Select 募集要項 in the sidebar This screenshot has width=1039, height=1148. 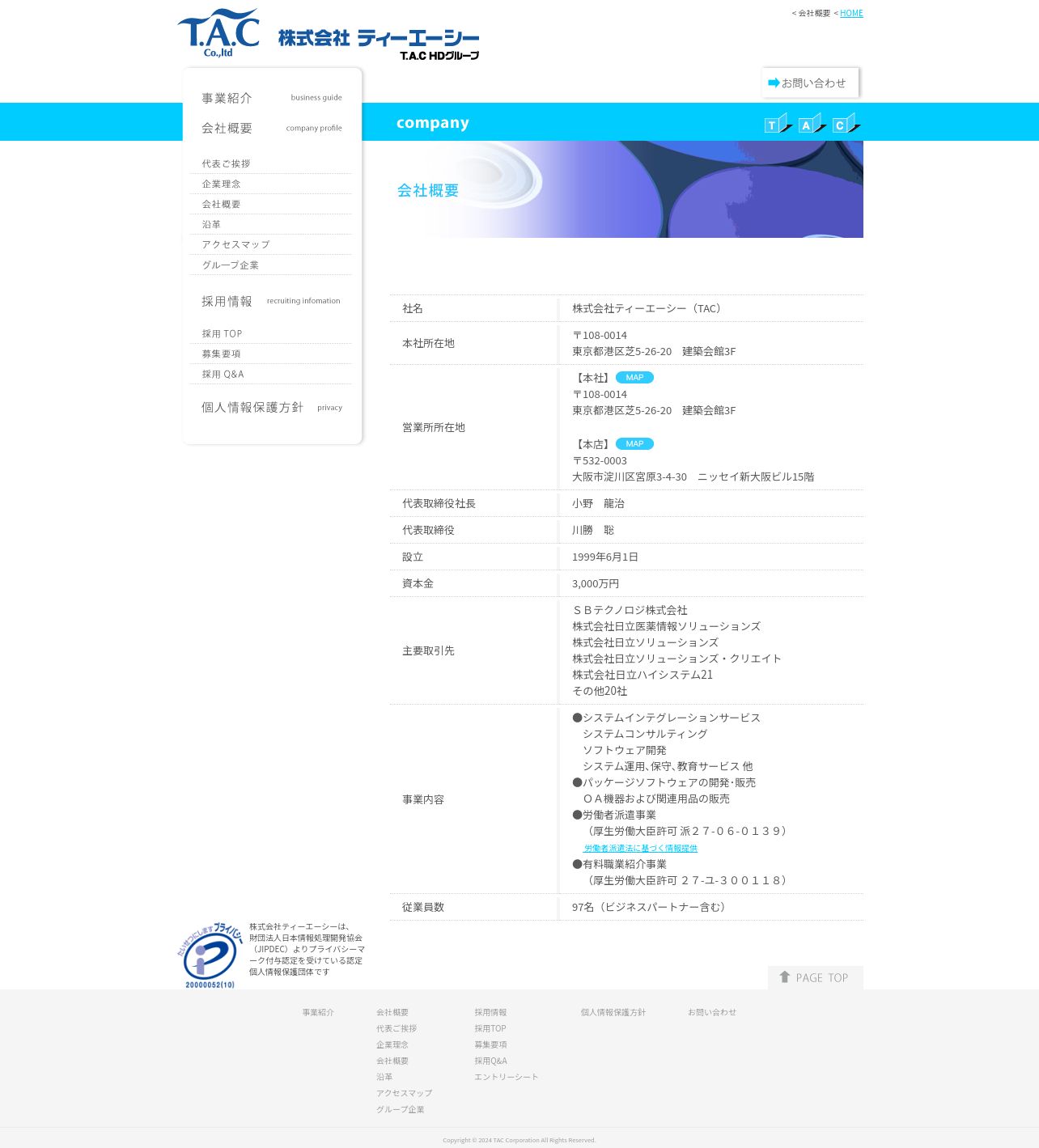[x=271, y=354]
